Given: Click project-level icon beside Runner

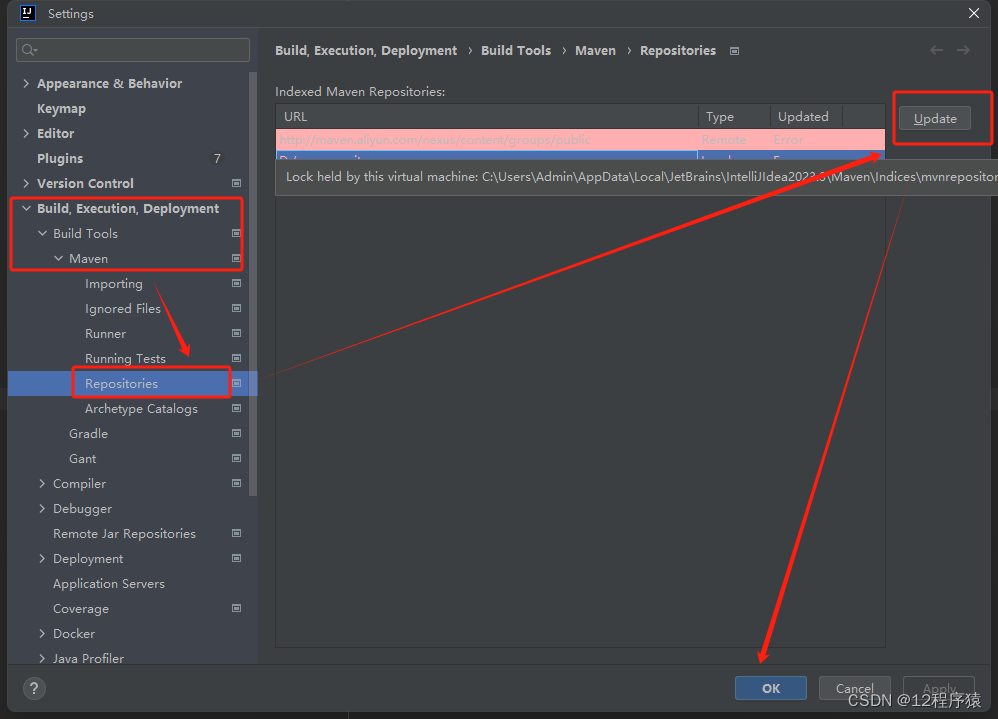Looking at the screenshot, I should [x=236, y=333].
